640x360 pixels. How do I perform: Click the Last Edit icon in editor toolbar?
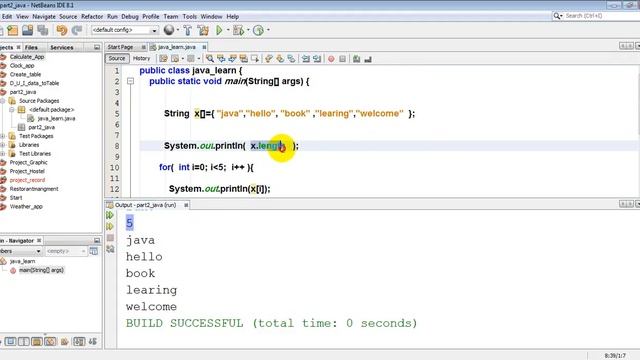[163, 59]
